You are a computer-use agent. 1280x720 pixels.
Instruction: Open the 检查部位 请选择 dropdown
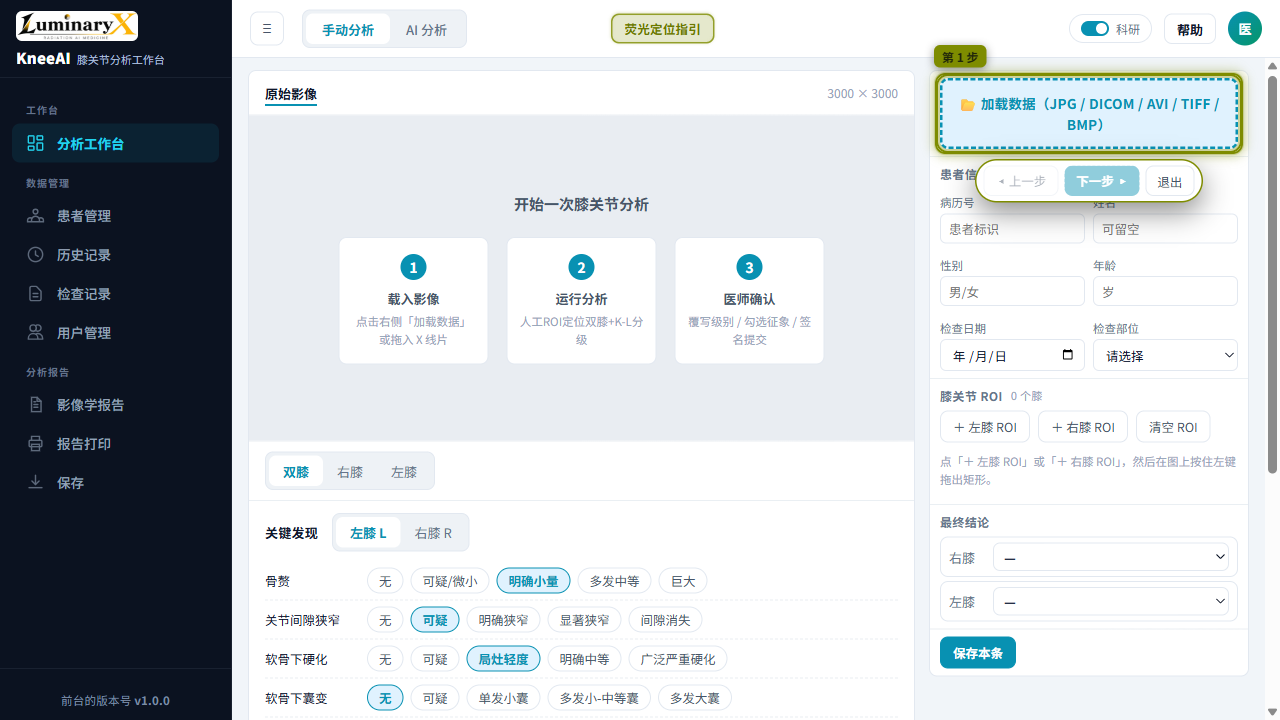pyautogui.click(x=1165, y=356)
